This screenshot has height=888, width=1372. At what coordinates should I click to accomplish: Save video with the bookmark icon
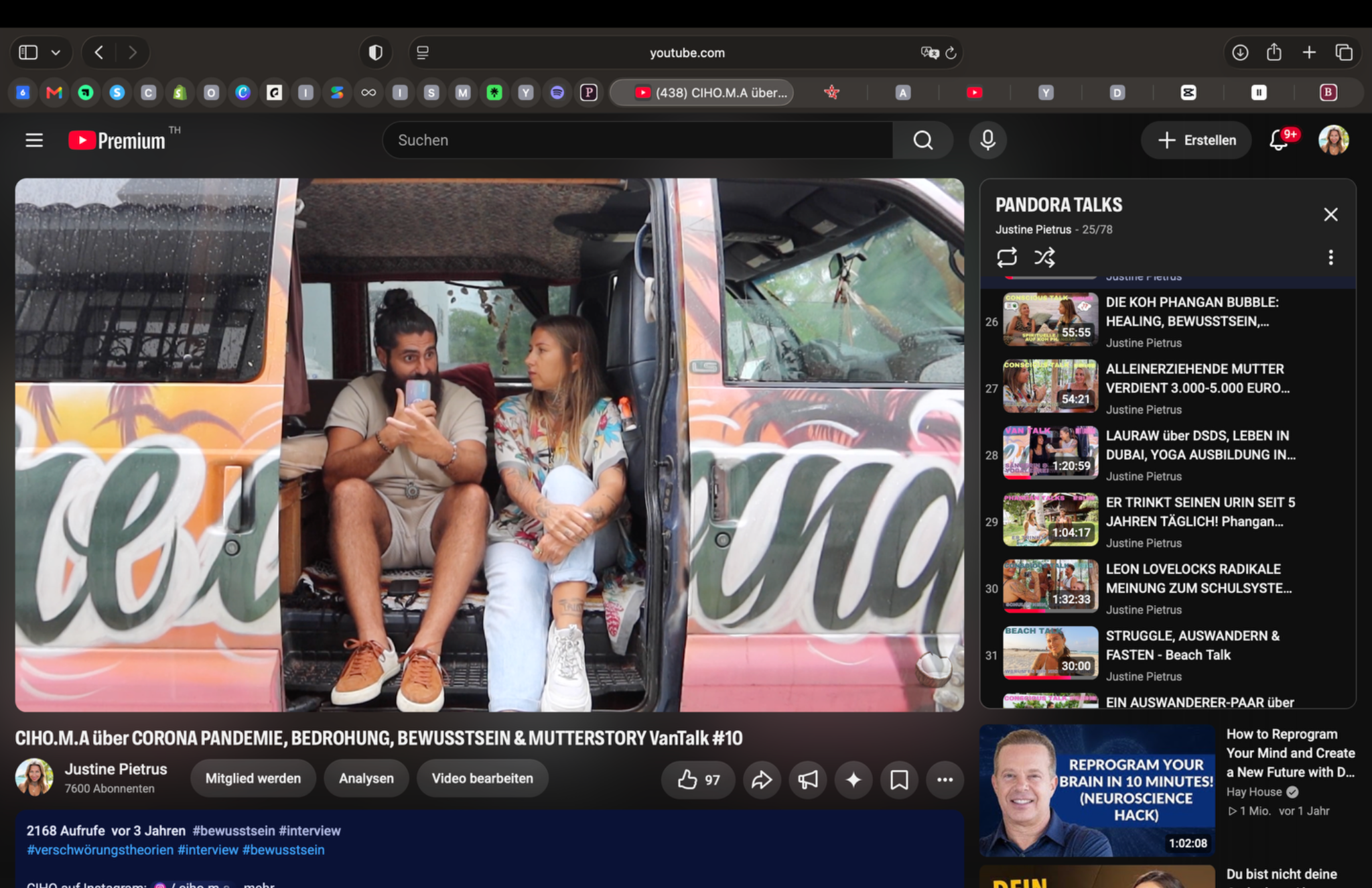point(899,779)
